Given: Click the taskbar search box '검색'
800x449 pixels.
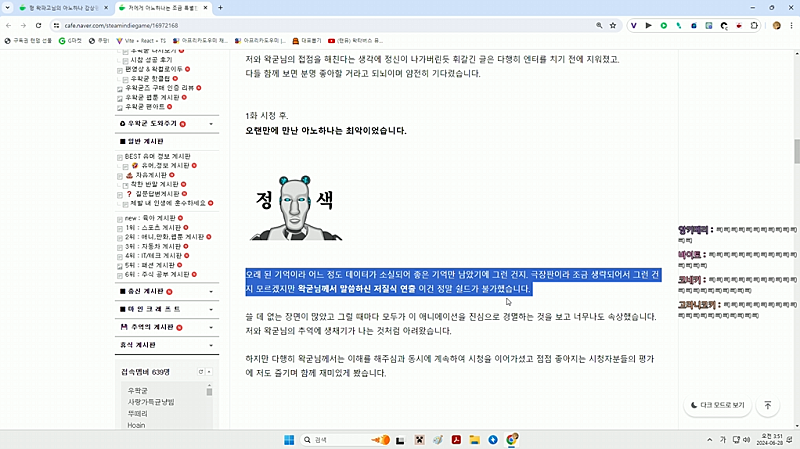Looking at the screenshot, I should coord(346,440).
